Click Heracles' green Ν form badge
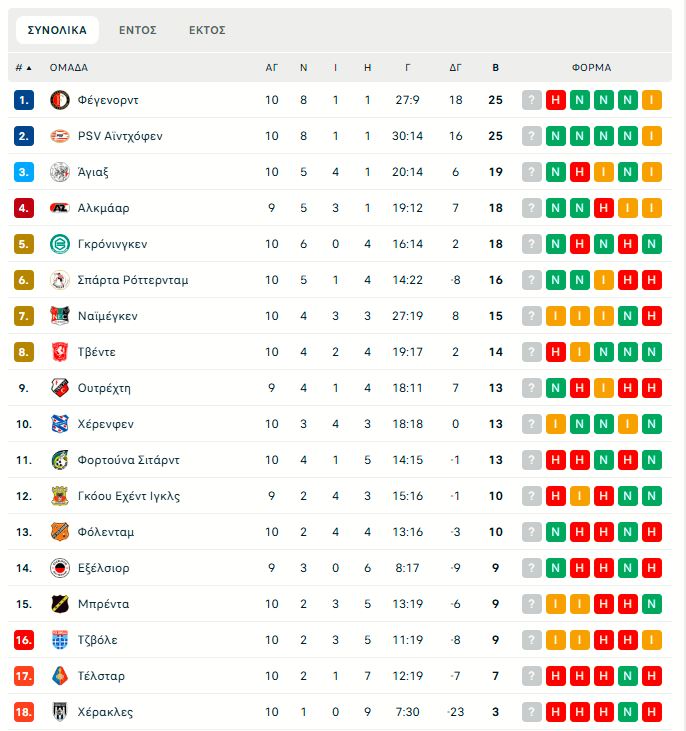686x731 pixels. click(x=628, y=712)
